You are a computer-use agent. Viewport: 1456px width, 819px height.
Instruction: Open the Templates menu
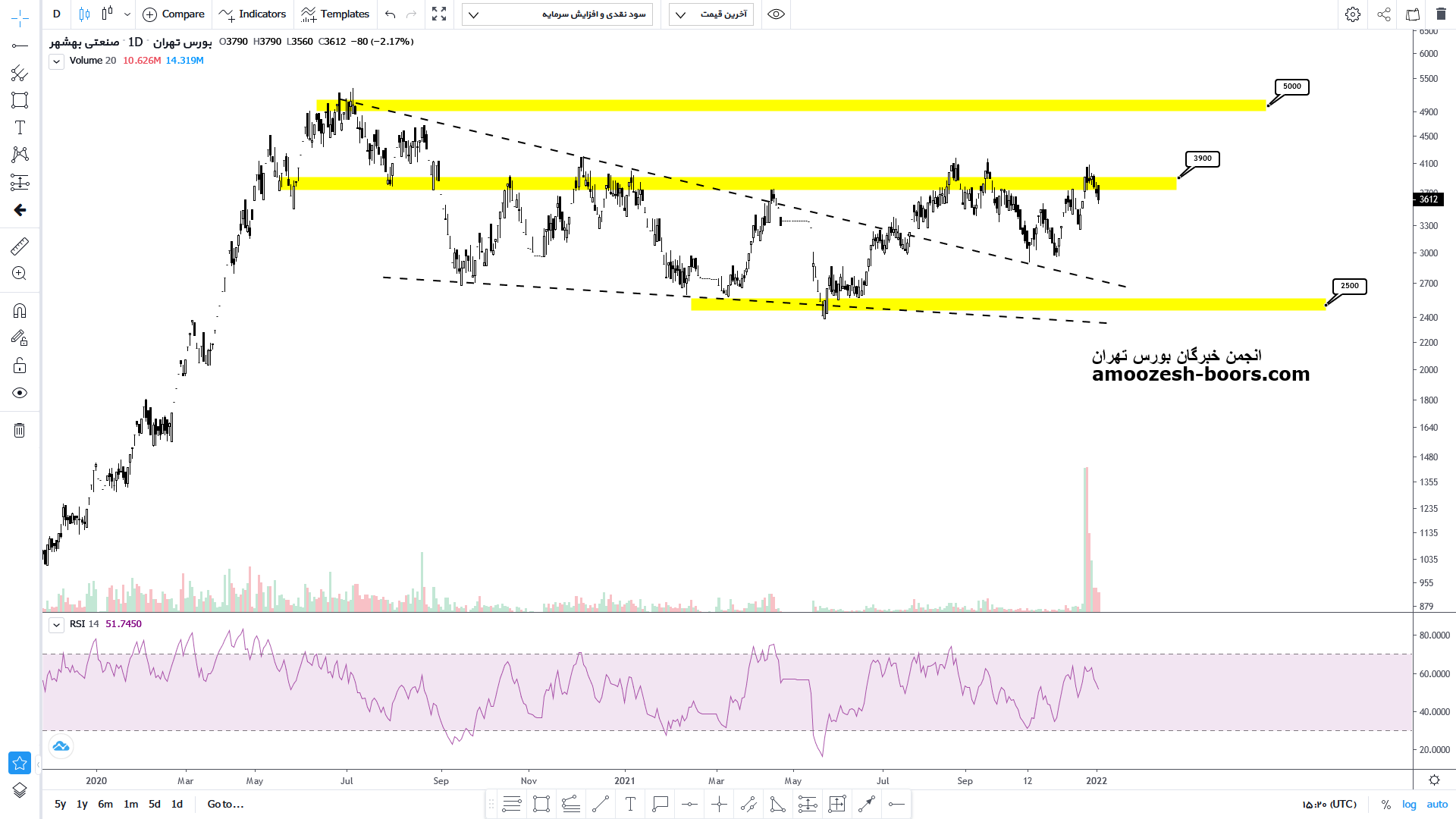(x=334, y=14)
